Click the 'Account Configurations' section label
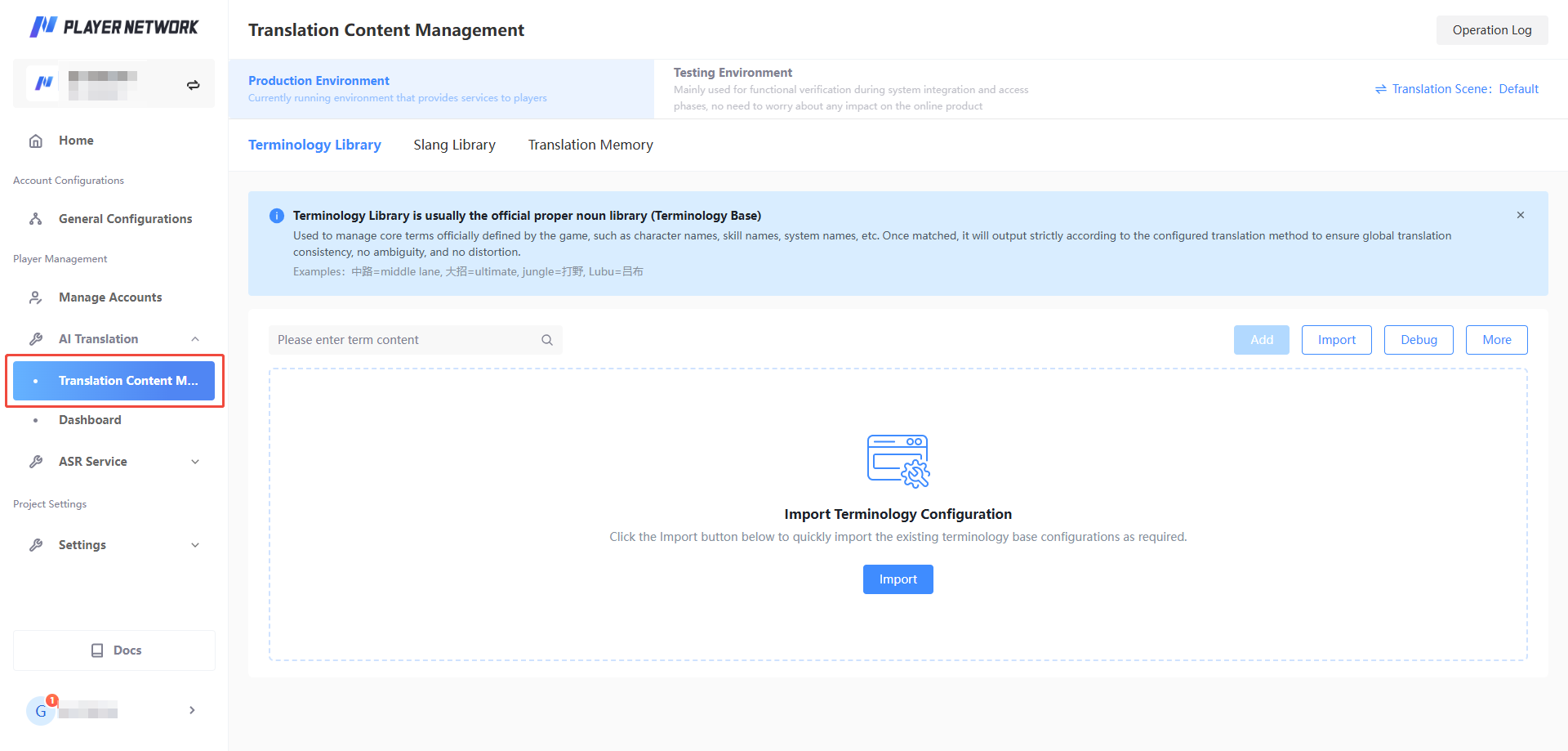 pos(69,181)
